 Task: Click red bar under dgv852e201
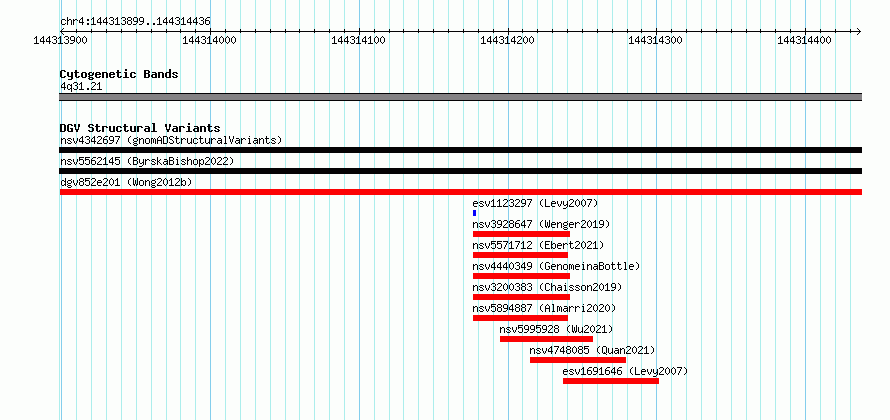pyautogui.click(x=461, y=192)
